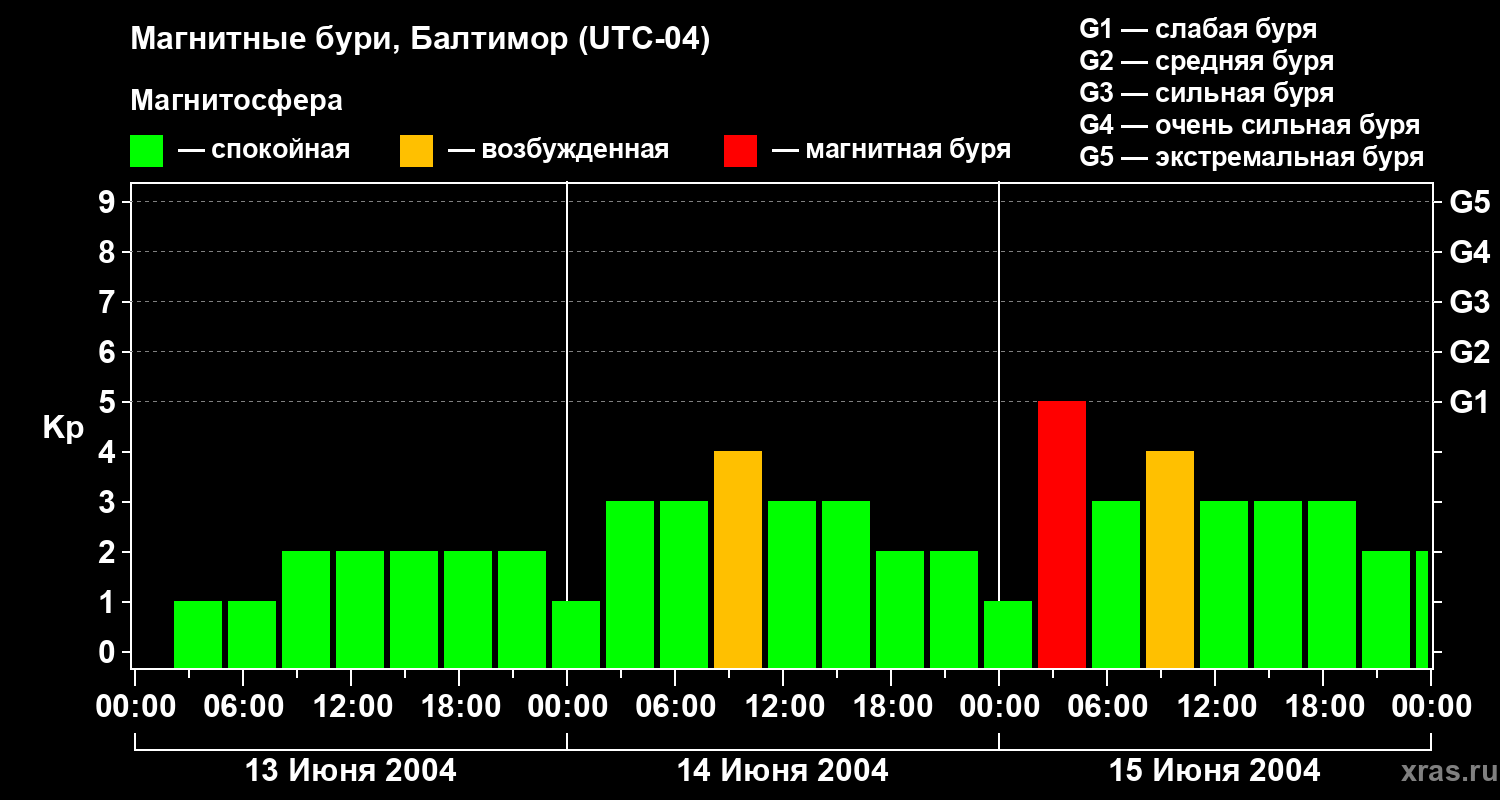Click the orange 'возбужденная' legend swatch
The width and height of the screenshot is (1500, 800).
416,151
